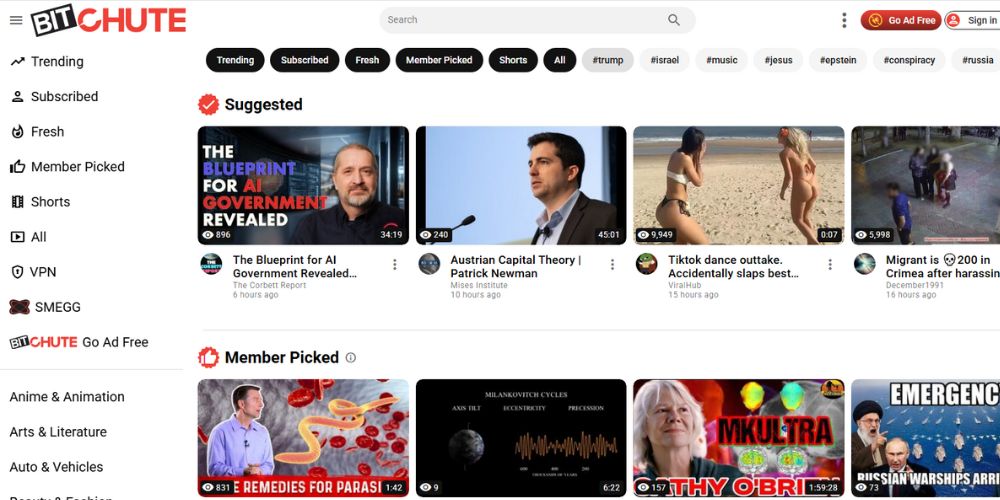The image size is (1000, 500).
Task: Toggle the #trump hashtag filter
Action: [607, 60]
